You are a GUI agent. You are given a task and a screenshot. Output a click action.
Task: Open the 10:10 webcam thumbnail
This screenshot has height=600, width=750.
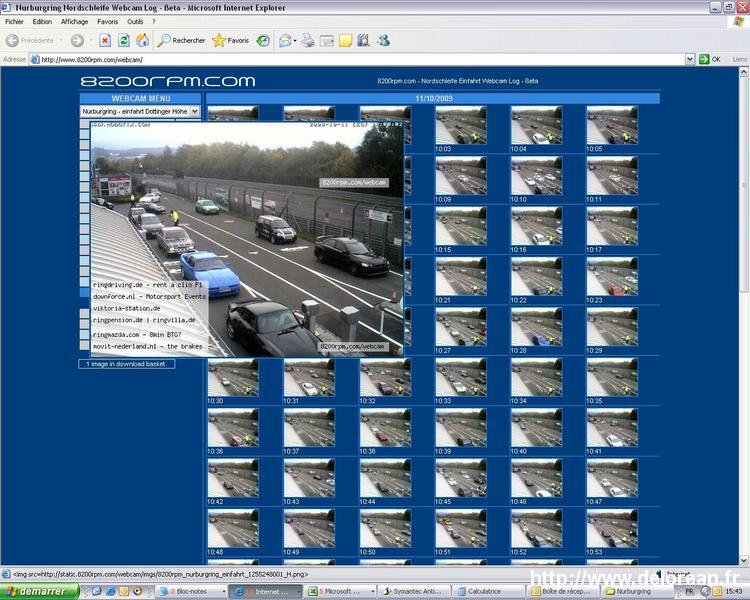[536, 176]
